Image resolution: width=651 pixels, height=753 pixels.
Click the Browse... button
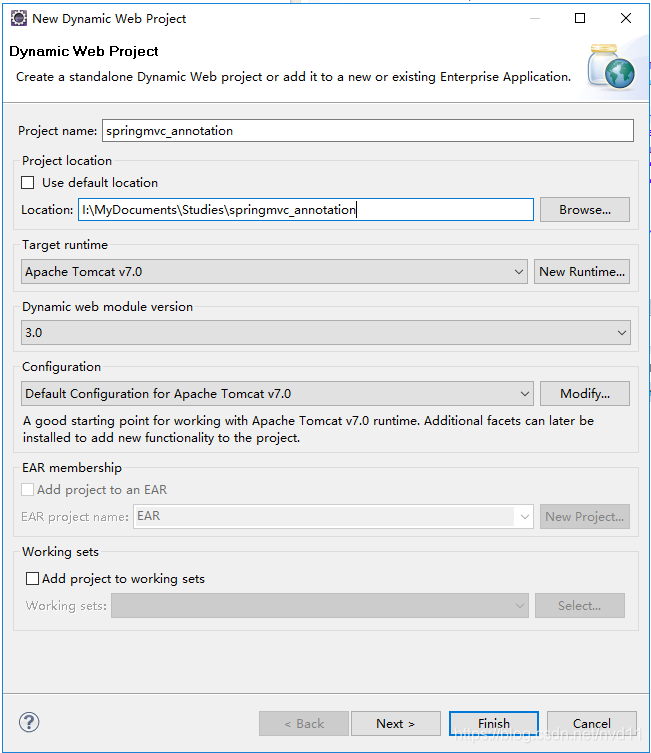tap(585, 209)
